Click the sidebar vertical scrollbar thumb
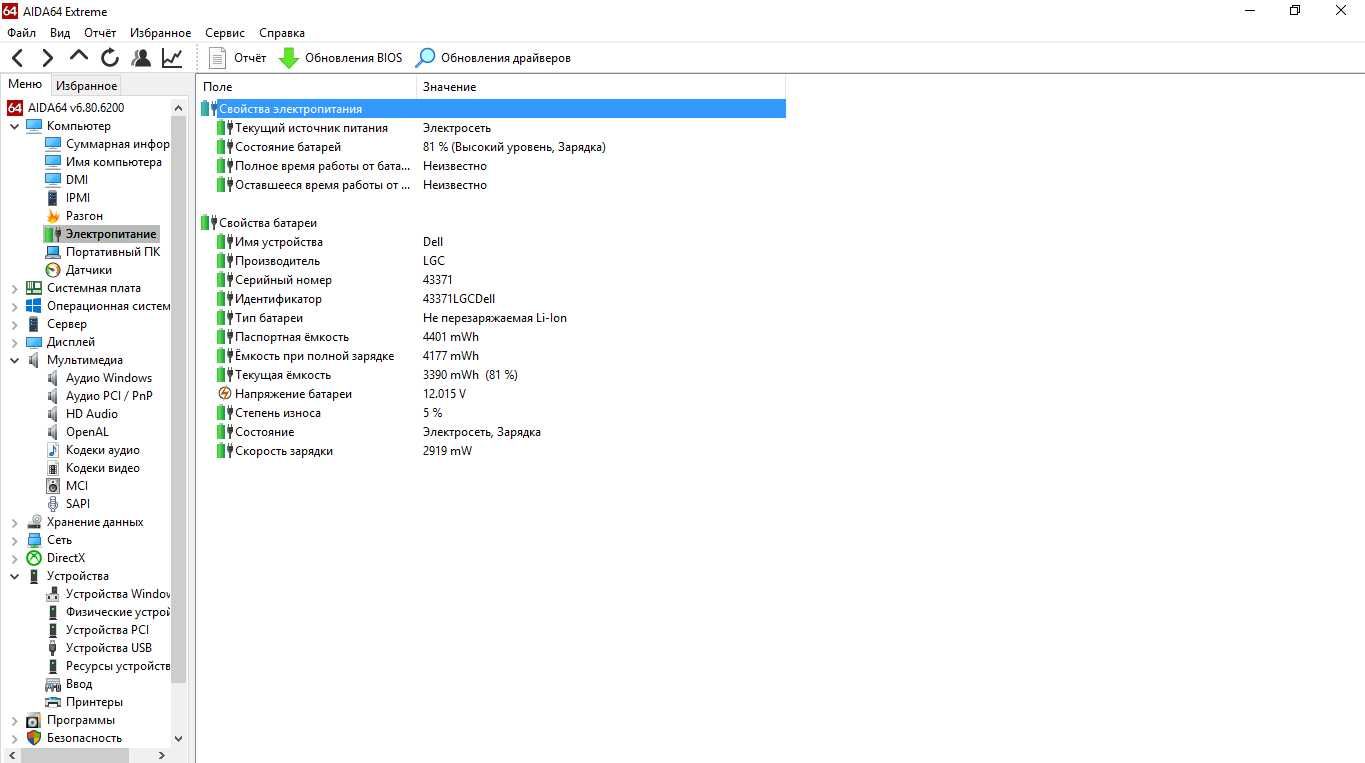The image size is (1365, 763). (x=179, y=399)
